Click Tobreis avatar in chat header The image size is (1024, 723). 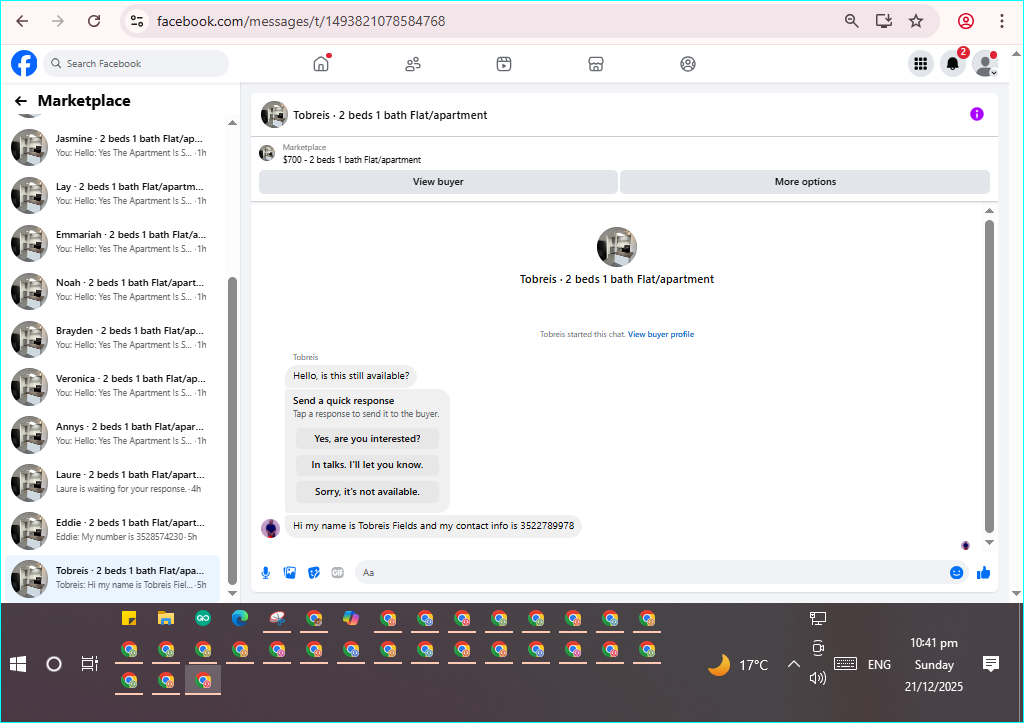(x=274, y=114)
